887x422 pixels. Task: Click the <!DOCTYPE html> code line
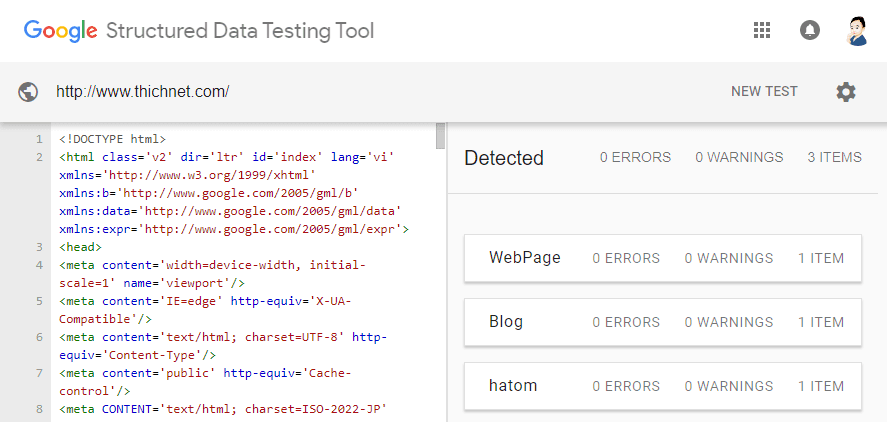(112, 139)
